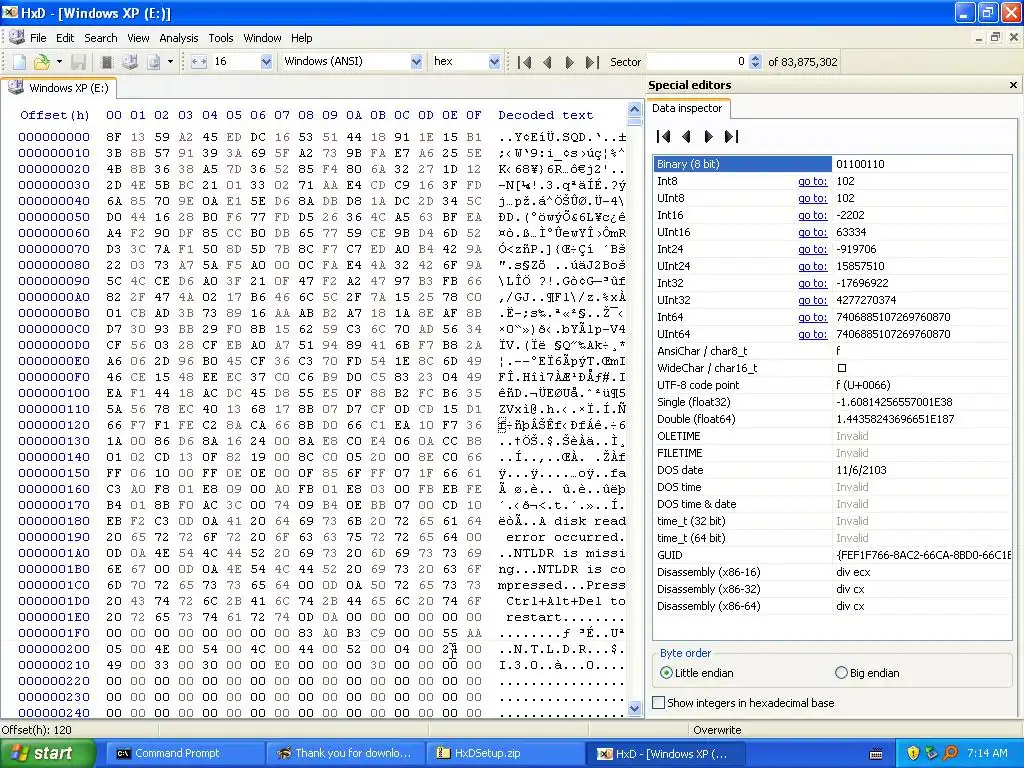Open the Windows (ANSI) charset dropdown
Screen dimensions: 1024x768
tap(416, 62)
